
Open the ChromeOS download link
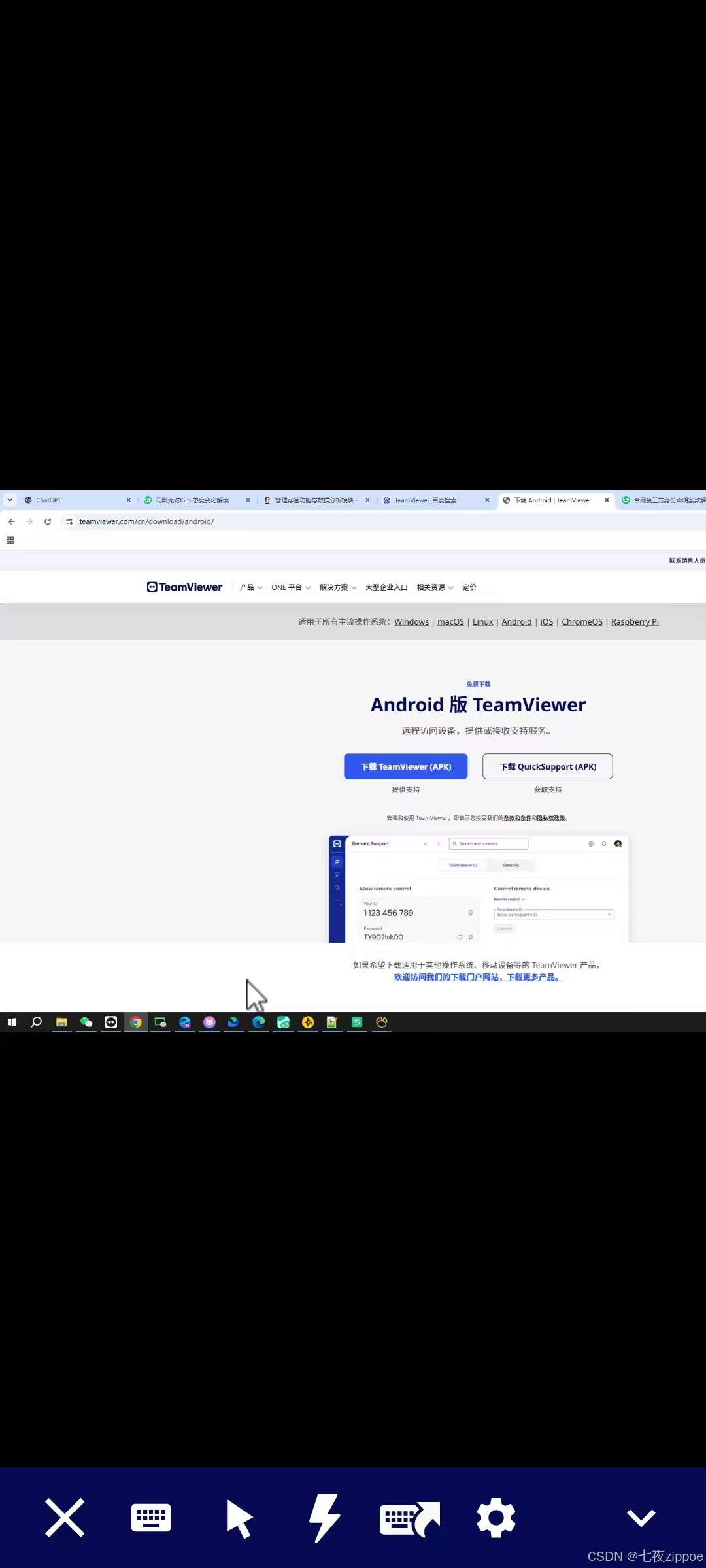[x=582, y=622]
